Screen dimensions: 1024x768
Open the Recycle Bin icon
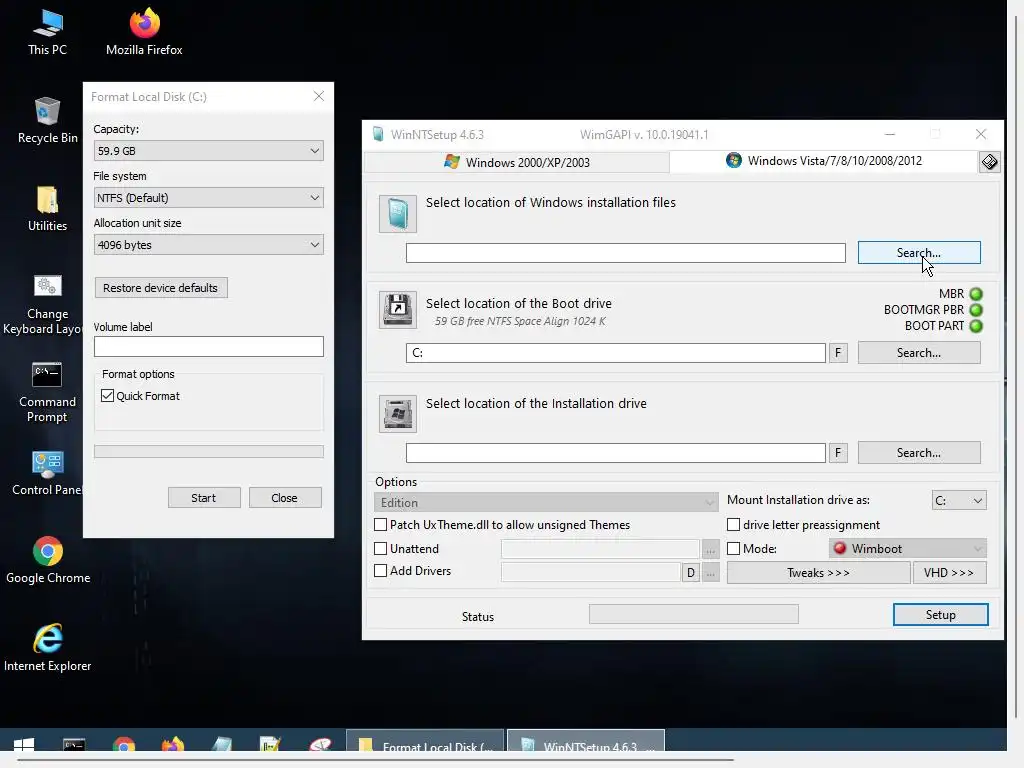tap(47, 121)
